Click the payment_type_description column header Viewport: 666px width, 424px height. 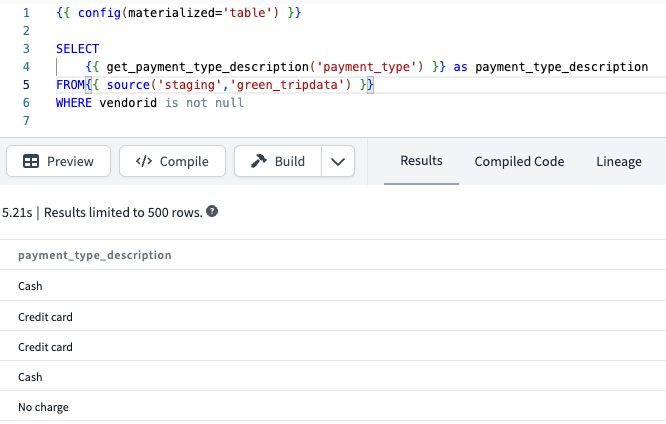[95, 255]
